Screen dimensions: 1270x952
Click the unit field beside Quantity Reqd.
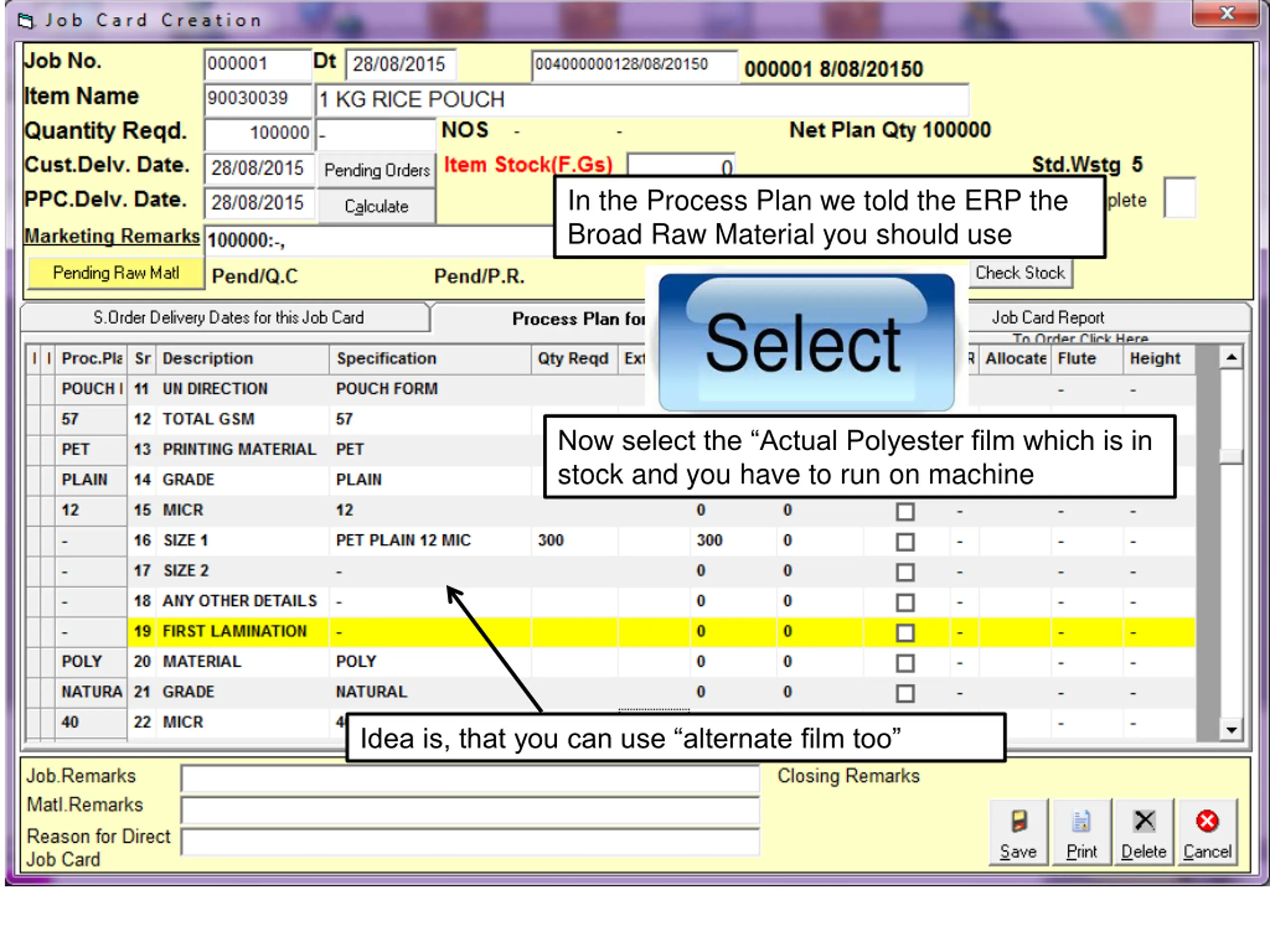pyautogui.click(x=376, y=134)
